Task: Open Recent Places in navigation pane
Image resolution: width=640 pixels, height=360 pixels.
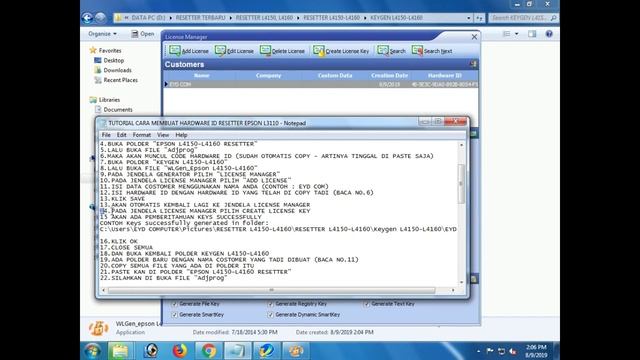Action: pos(120,80)
